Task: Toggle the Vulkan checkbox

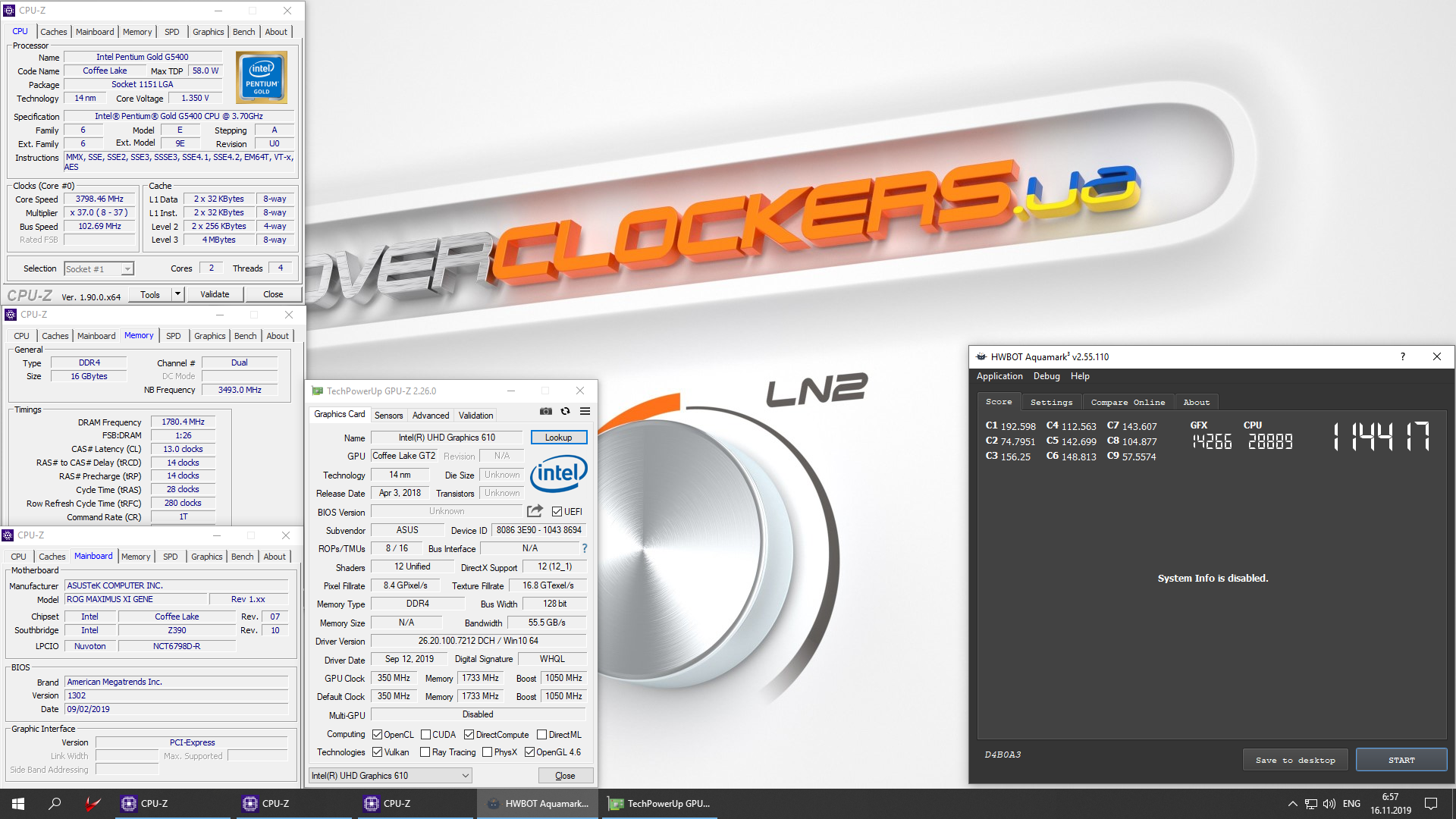Action: pos(378,752)
